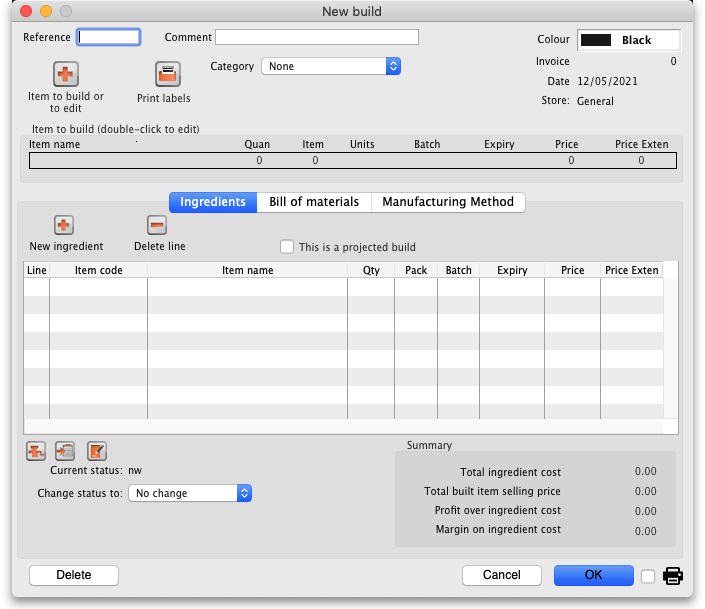
Task: Expand the Change status to dropdown
Action: [190, 493]
